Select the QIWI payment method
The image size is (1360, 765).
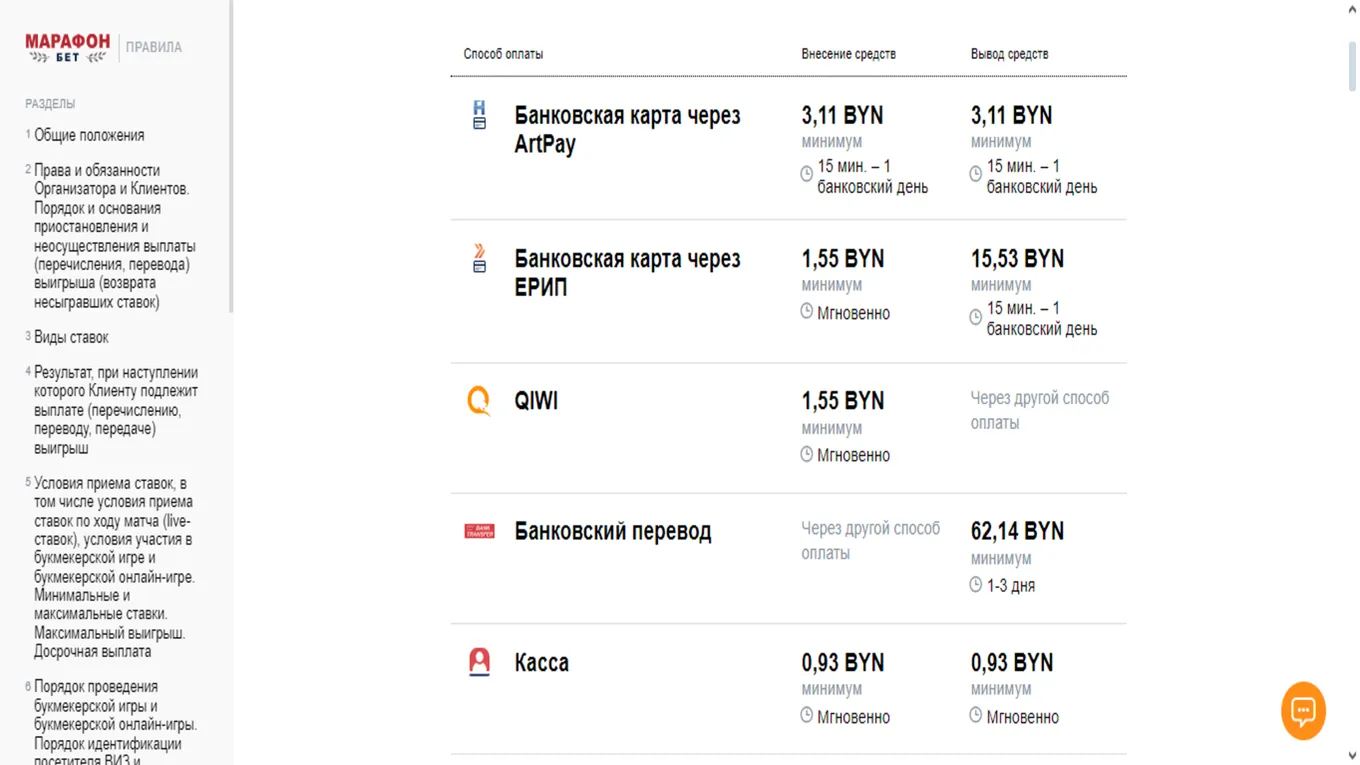[x=536, y=401]
